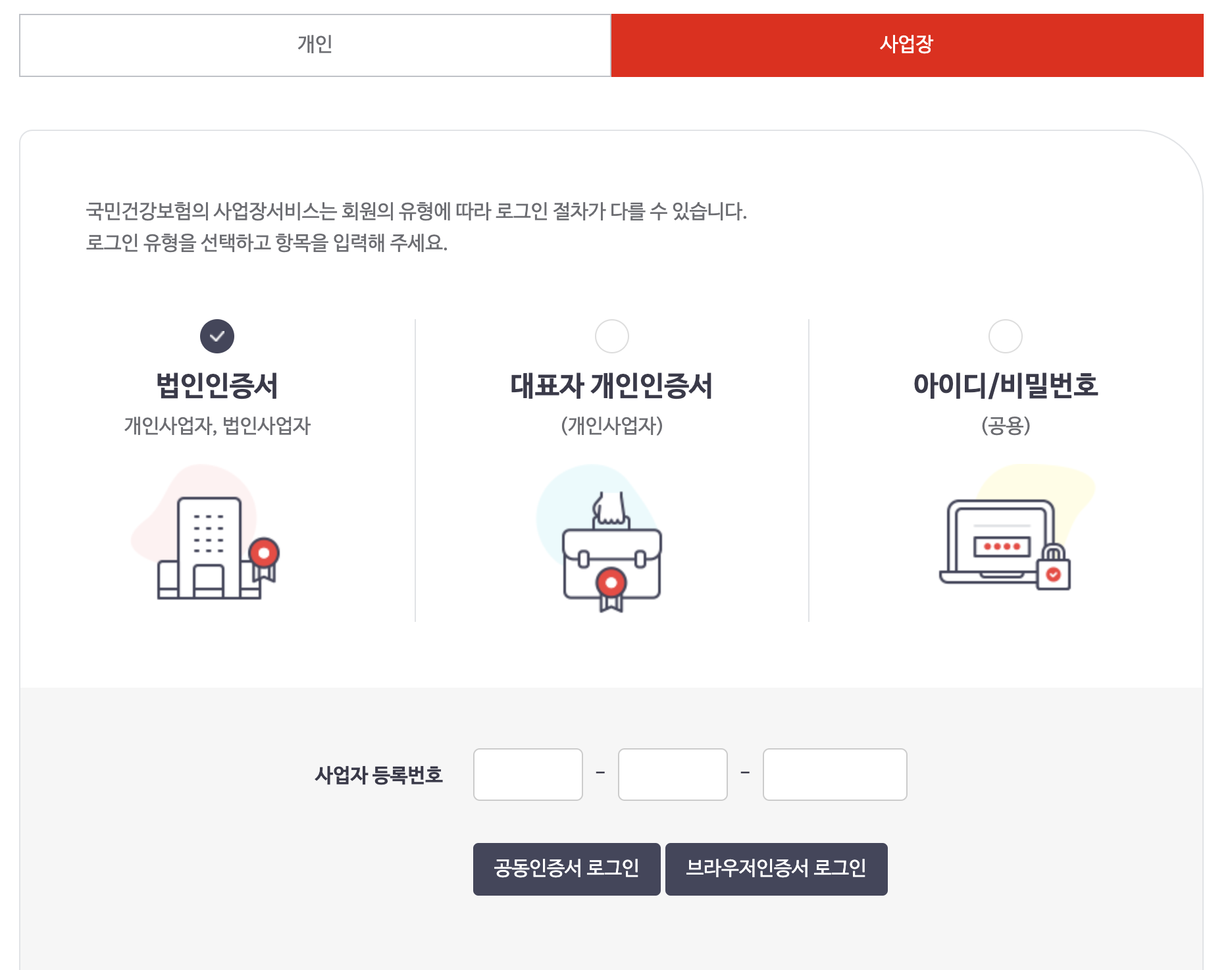
Task: Click the (공용) subtitle text
Action: tap(1006, 426)
